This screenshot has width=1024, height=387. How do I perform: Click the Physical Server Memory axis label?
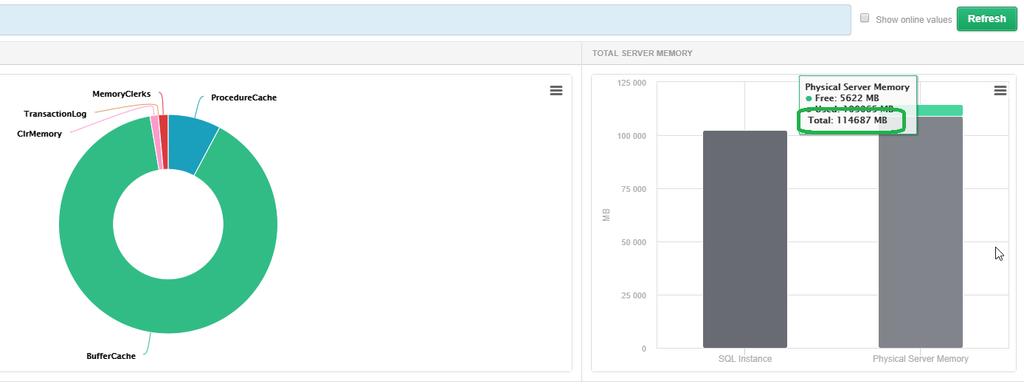click(920, 359)
